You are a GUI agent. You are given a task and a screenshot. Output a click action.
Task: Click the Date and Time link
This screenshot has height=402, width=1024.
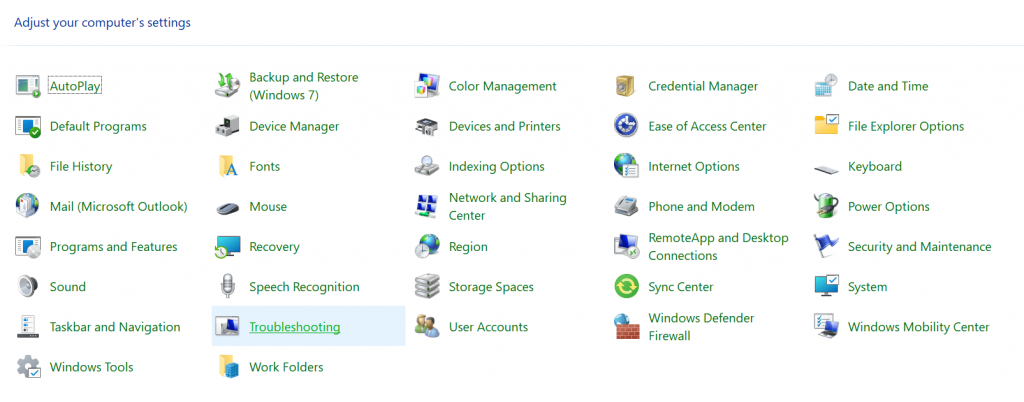(x=888, y=86)
